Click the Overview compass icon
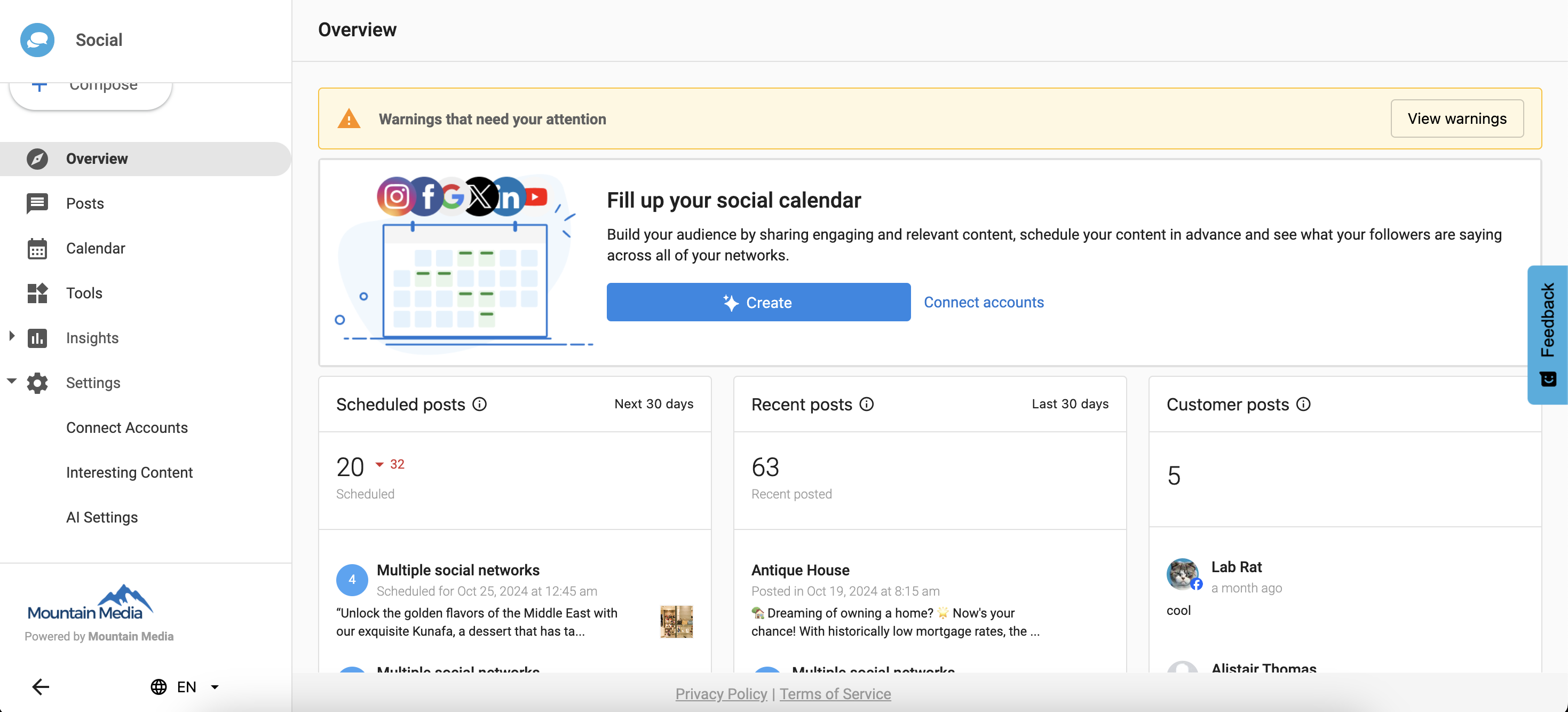This screenshot has height=712, width=1568. (37, 159)
